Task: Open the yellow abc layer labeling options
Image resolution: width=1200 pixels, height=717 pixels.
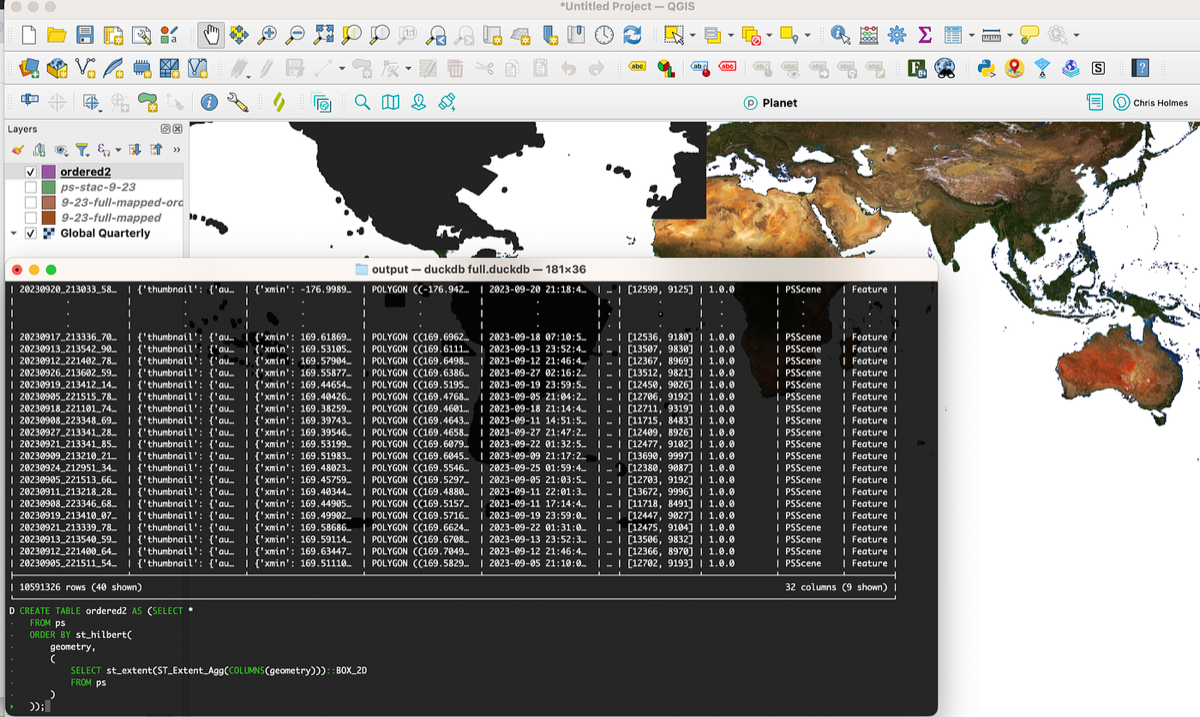Action: point(636,68)
